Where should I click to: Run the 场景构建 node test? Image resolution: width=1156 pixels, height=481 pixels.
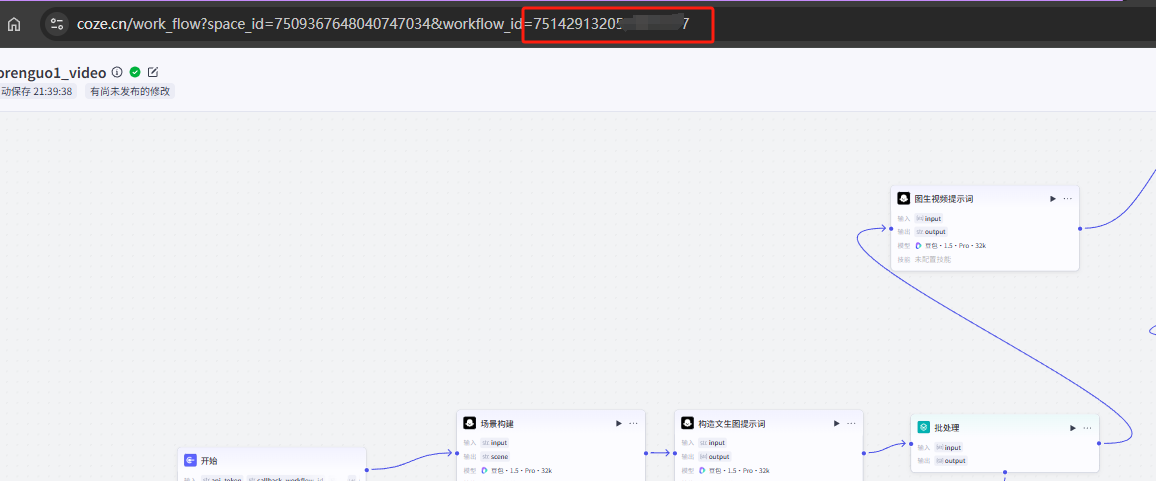point(619,424)
